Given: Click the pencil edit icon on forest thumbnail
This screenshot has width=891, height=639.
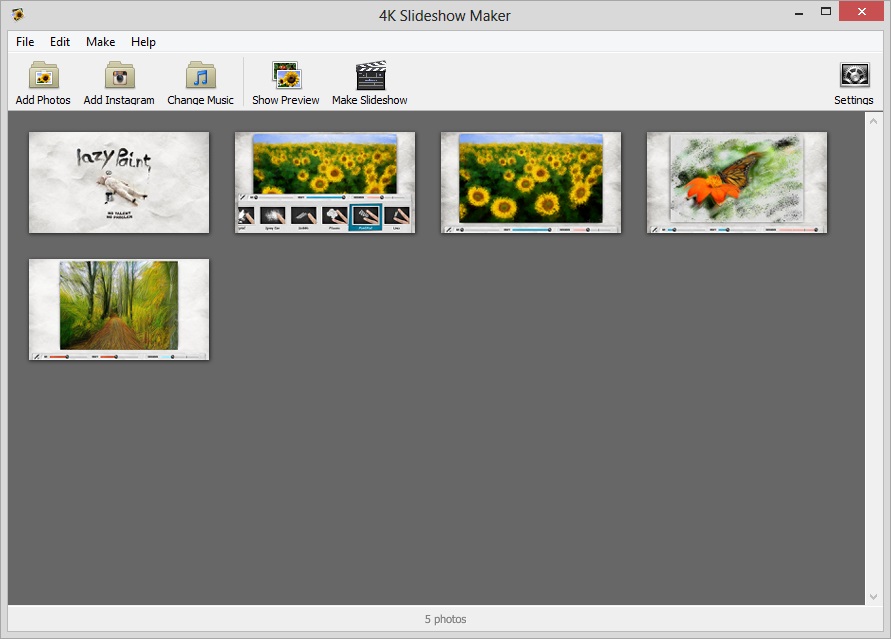Looking at the screenshot, I should pyautogui.click(x=38, y=356).
